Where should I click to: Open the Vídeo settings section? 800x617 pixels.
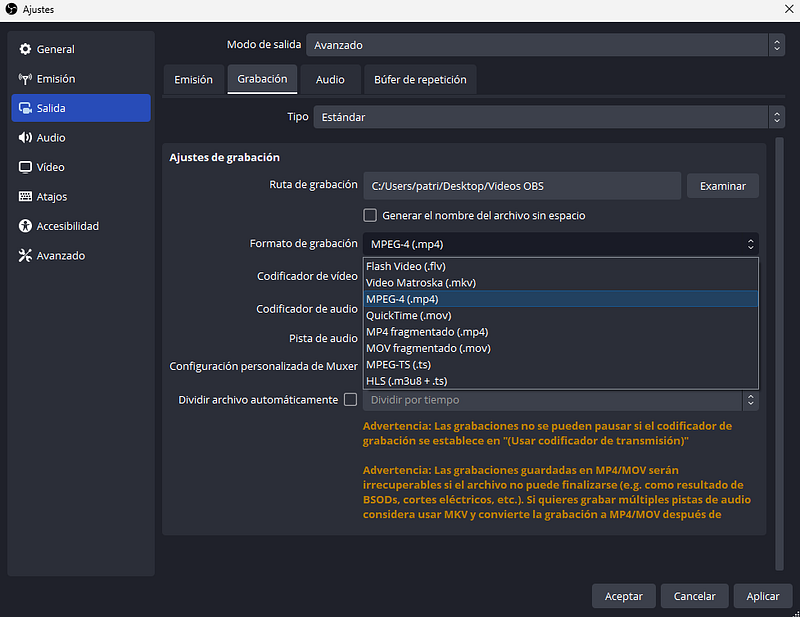[81, 167]
